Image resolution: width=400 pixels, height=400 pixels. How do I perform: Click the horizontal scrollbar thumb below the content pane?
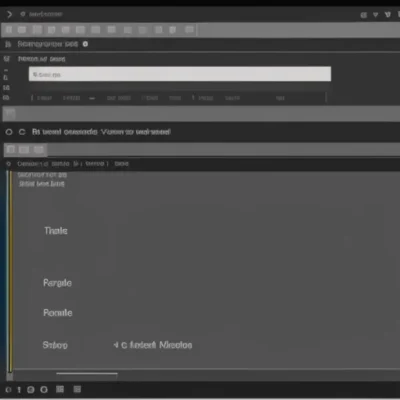[x=87, y=374]
